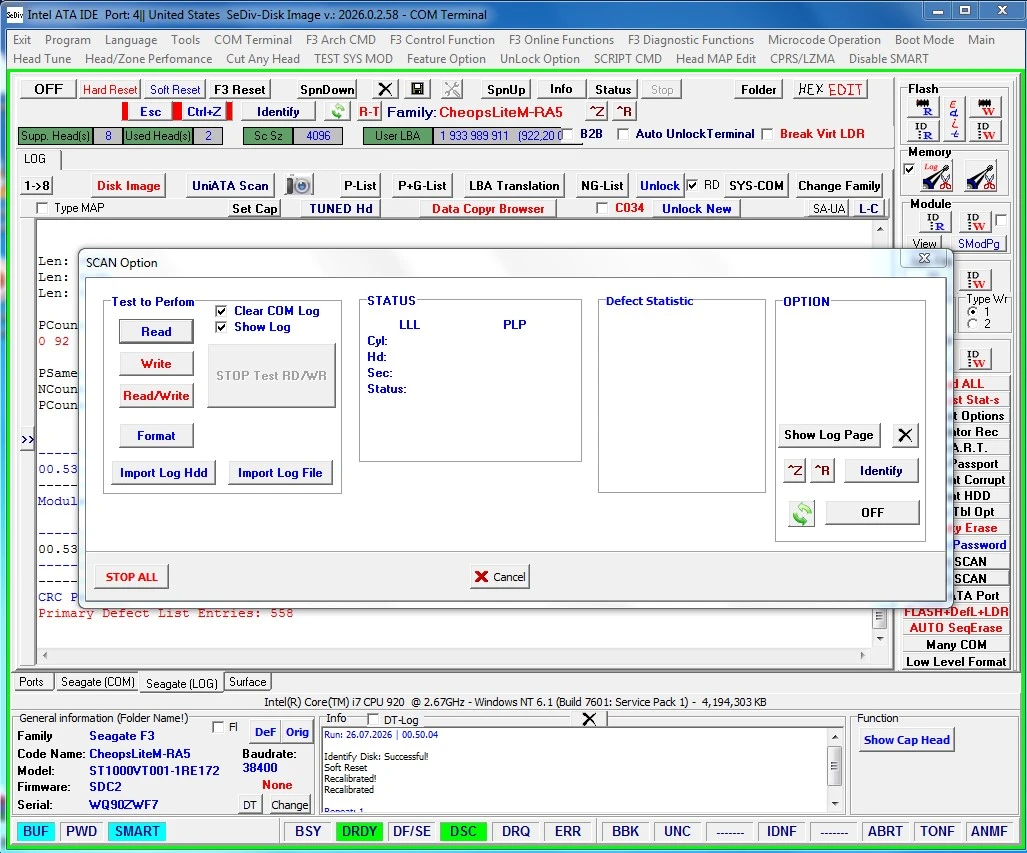The image size is (1027, 853).
Task: Click the DRDY status indicator
Action: point(359,831)
